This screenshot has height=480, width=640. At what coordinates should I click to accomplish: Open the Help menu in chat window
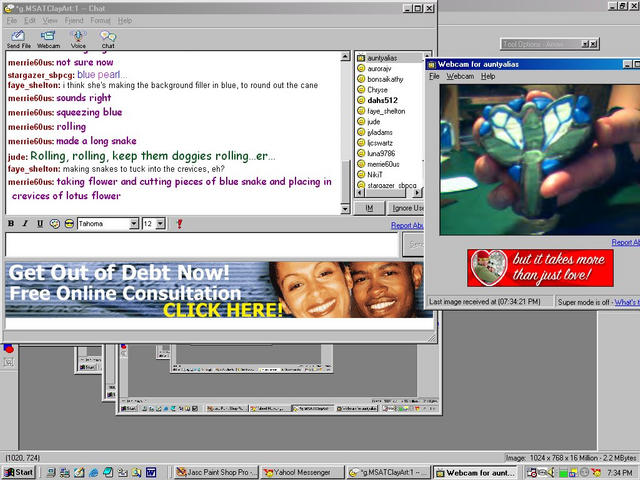(x=124, y=20)
